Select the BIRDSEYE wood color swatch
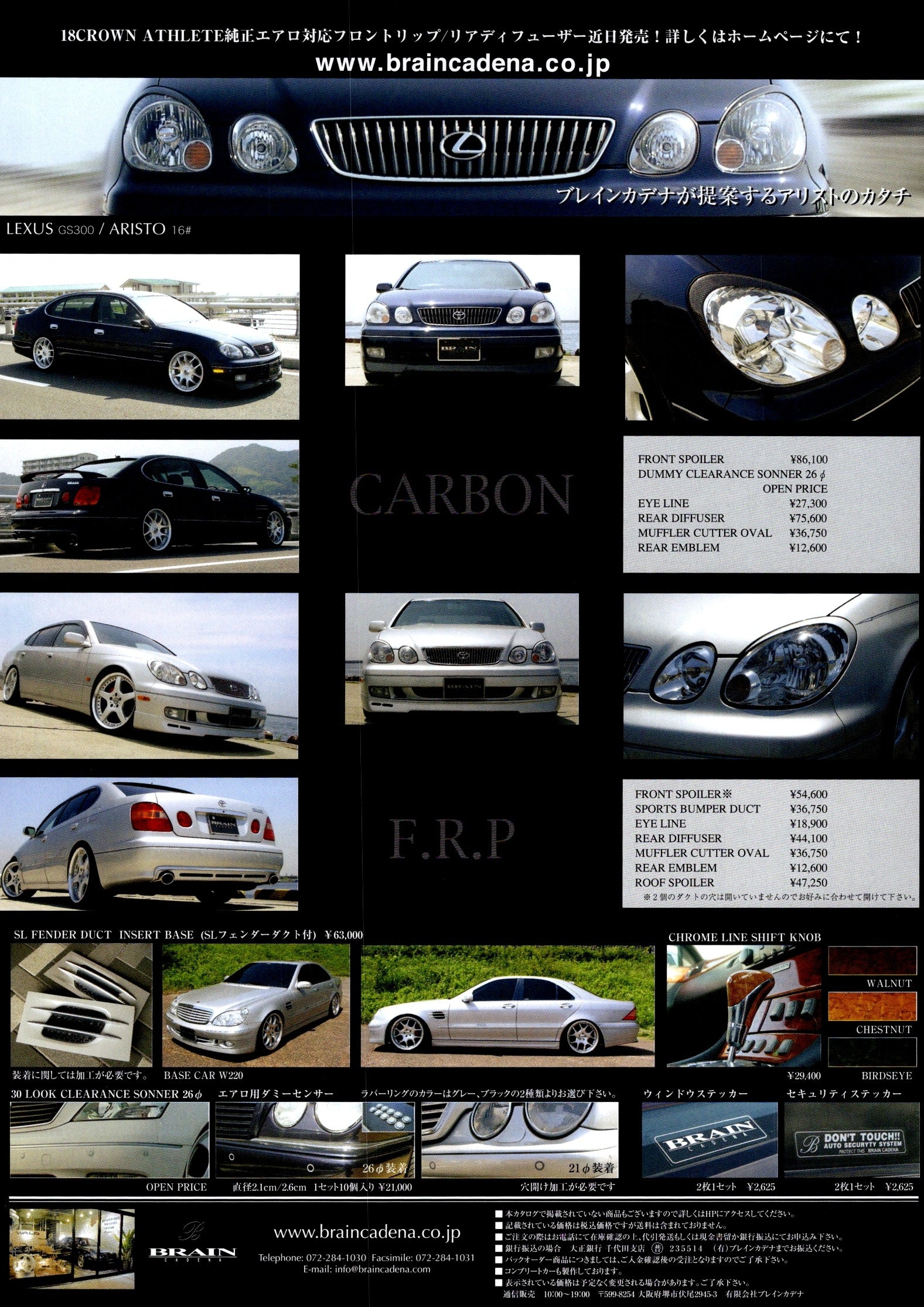This screenshot has width=924, height=1307. [871, 1052]
